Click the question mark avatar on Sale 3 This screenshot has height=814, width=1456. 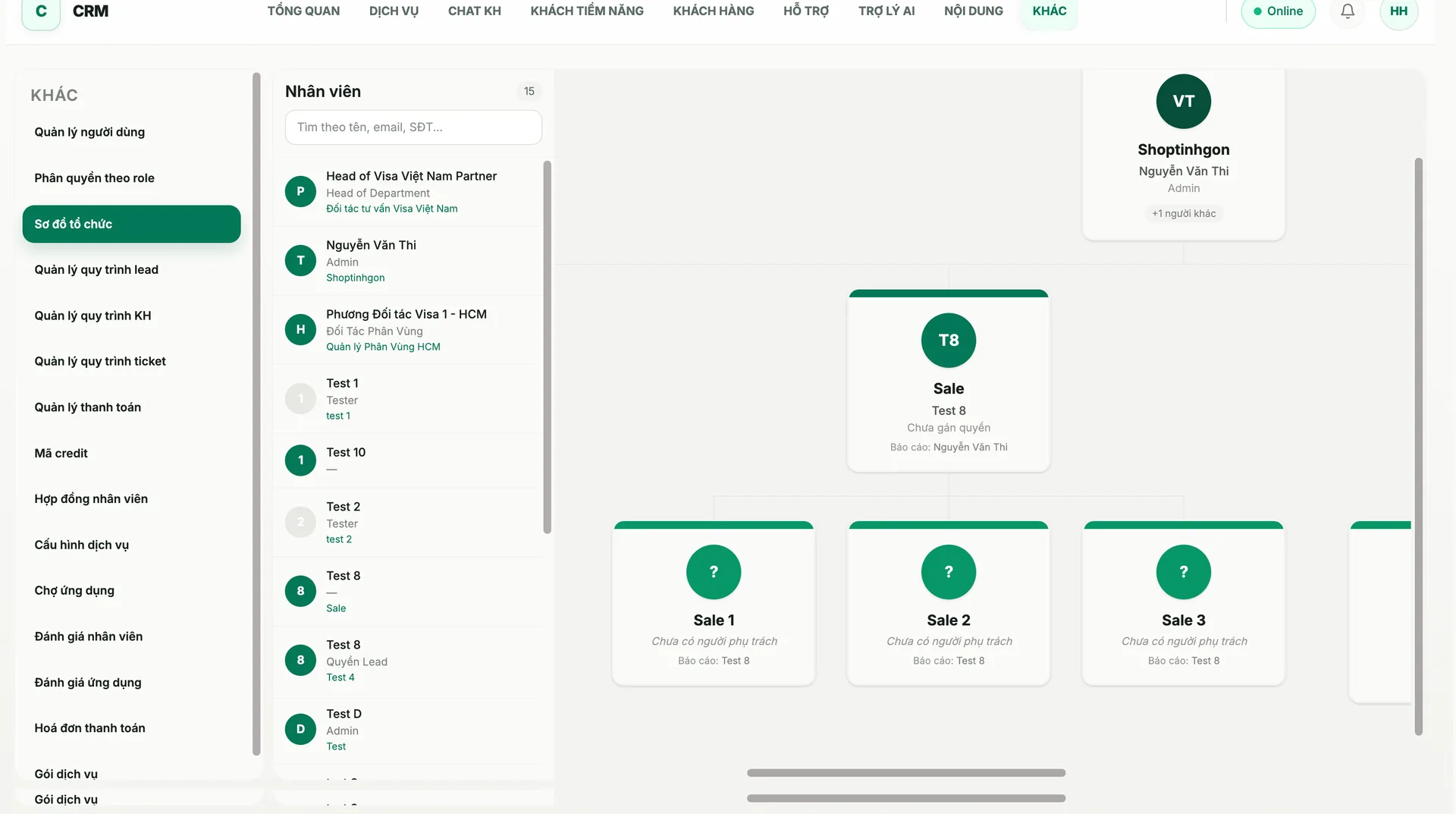[1183, 572]
